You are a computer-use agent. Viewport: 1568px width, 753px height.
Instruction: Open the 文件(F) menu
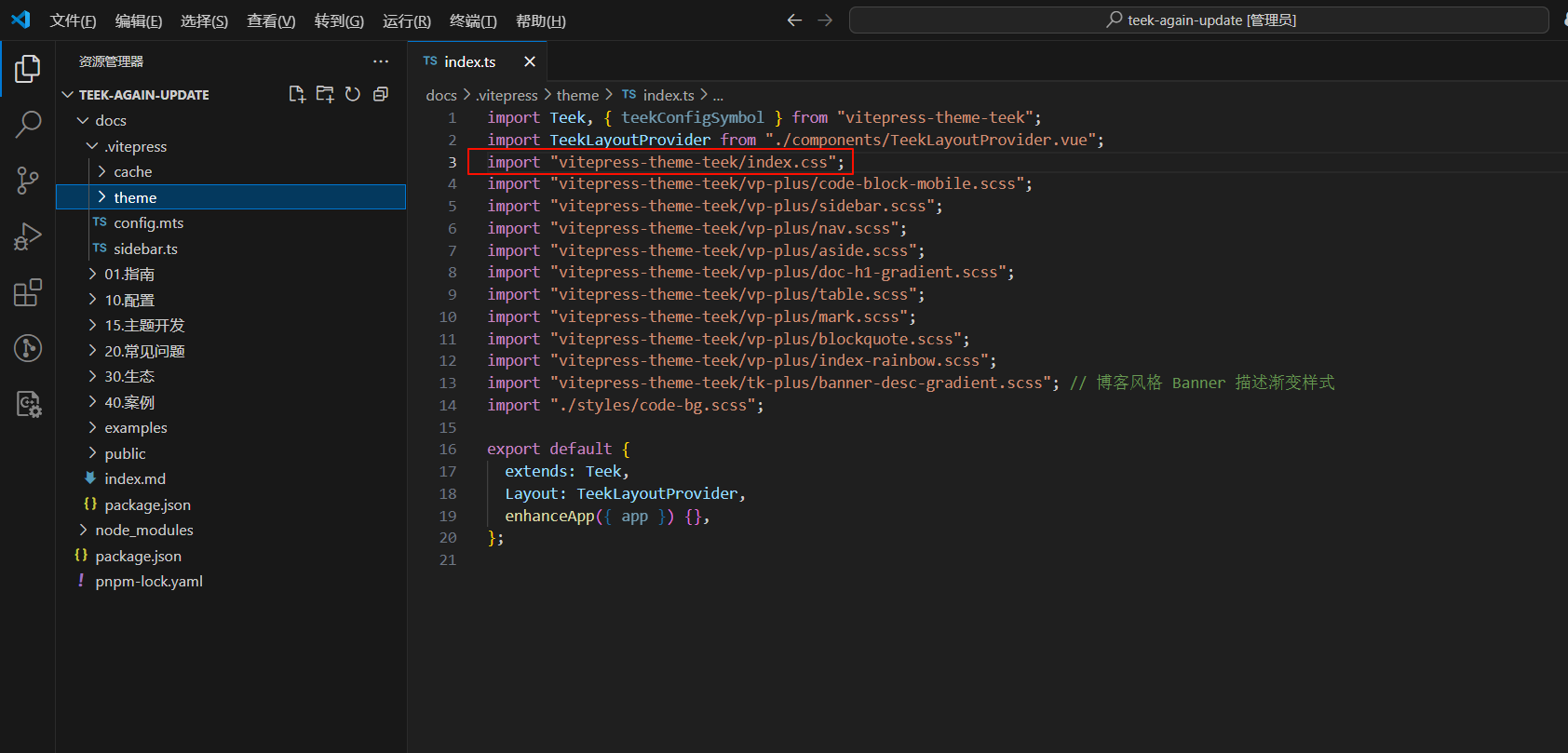click(x=73, y=20)
